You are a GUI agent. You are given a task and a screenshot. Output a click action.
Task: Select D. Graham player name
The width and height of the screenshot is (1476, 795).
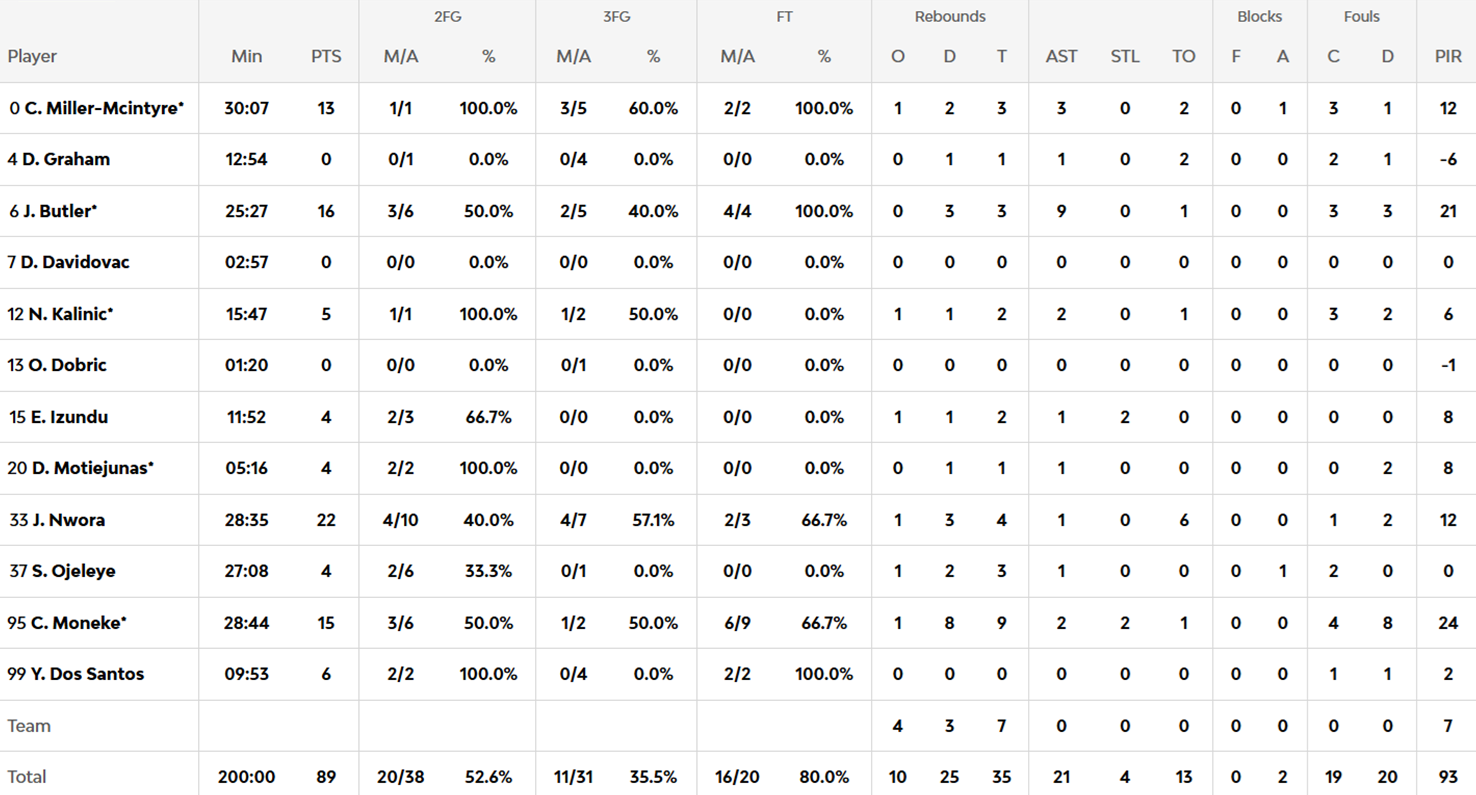pos(66,159)
